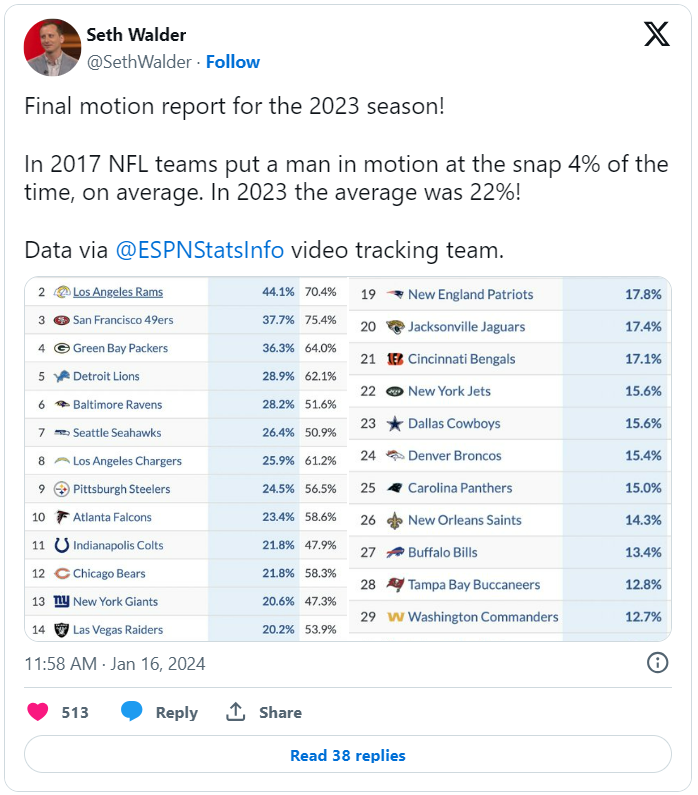Open the motion rankings table image
698x795 pixels.
coord(348,456)
